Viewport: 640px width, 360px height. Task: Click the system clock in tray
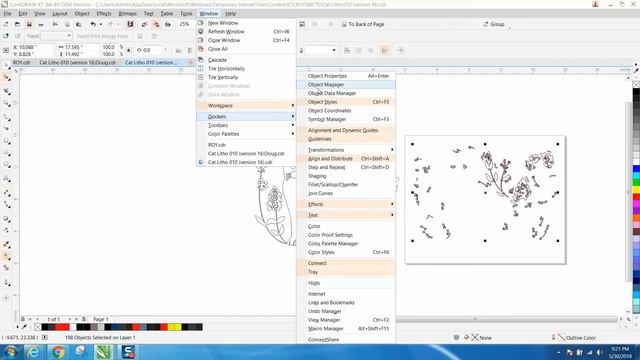pyautogui.click(x=620, y=352)
